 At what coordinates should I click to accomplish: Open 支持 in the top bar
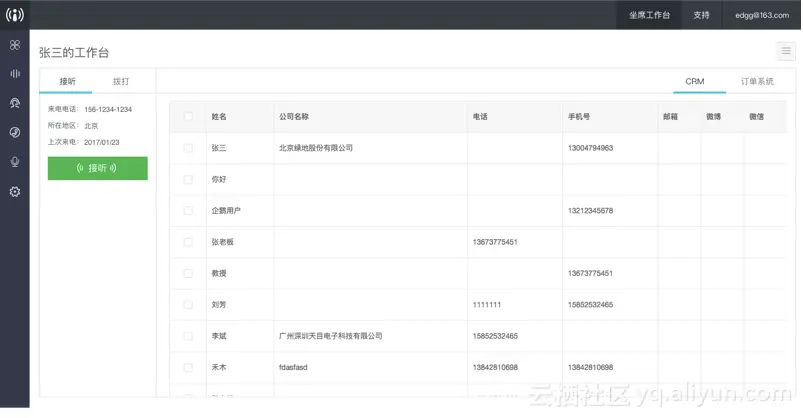click(701, 15)
